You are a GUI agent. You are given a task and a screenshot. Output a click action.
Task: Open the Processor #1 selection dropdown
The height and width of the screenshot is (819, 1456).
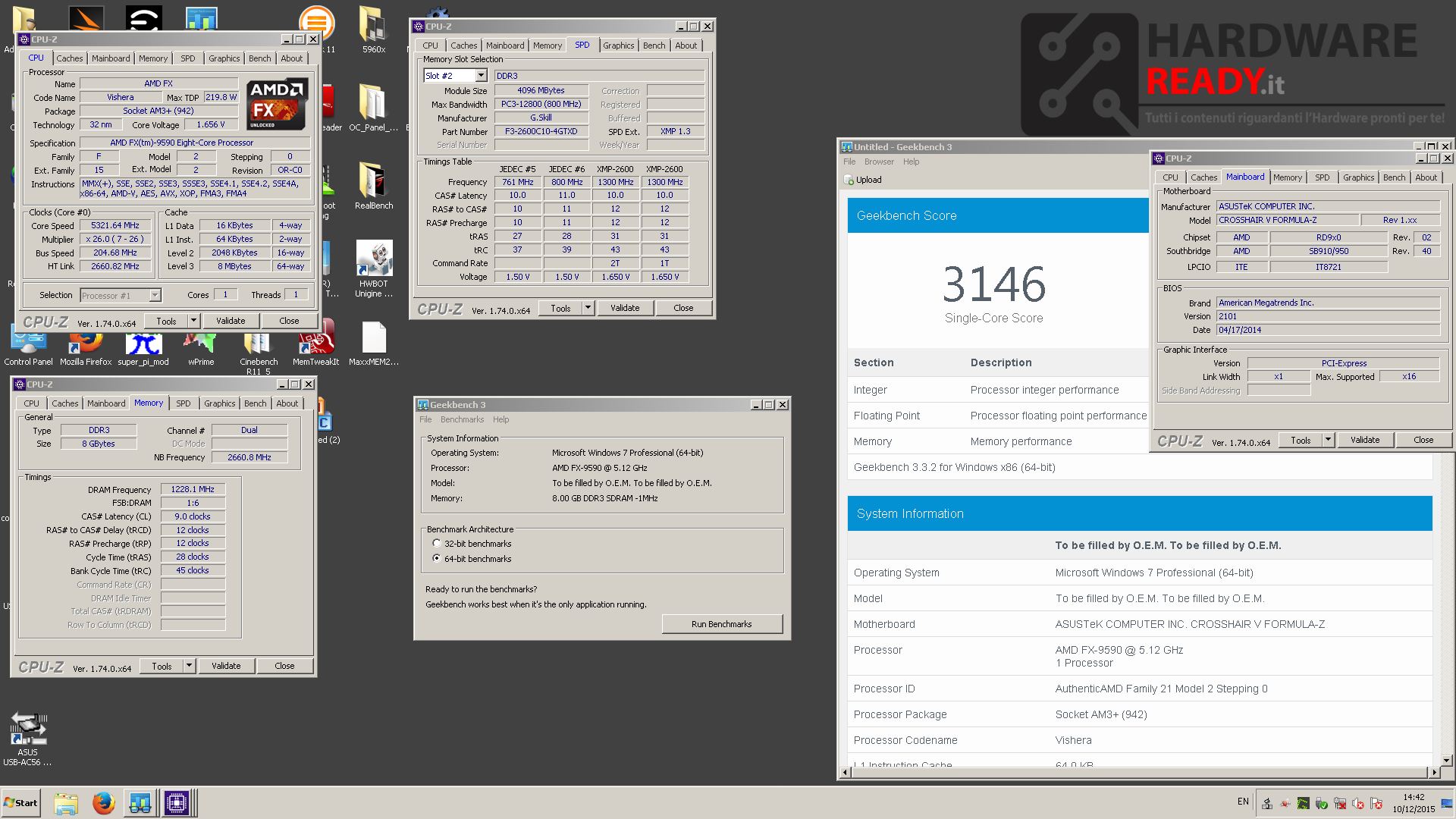155,295
